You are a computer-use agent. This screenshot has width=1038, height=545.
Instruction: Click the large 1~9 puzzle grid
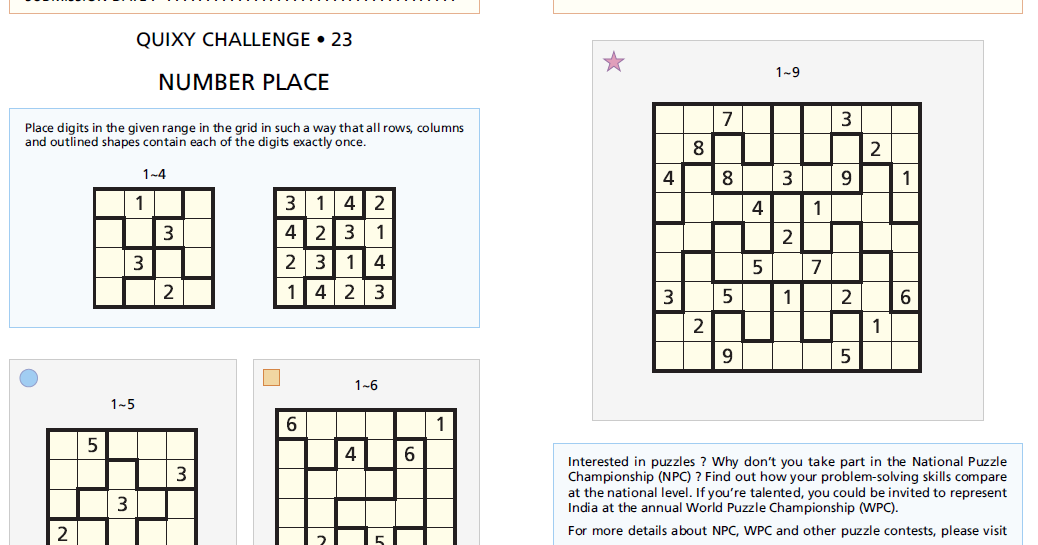coord(787,237)
